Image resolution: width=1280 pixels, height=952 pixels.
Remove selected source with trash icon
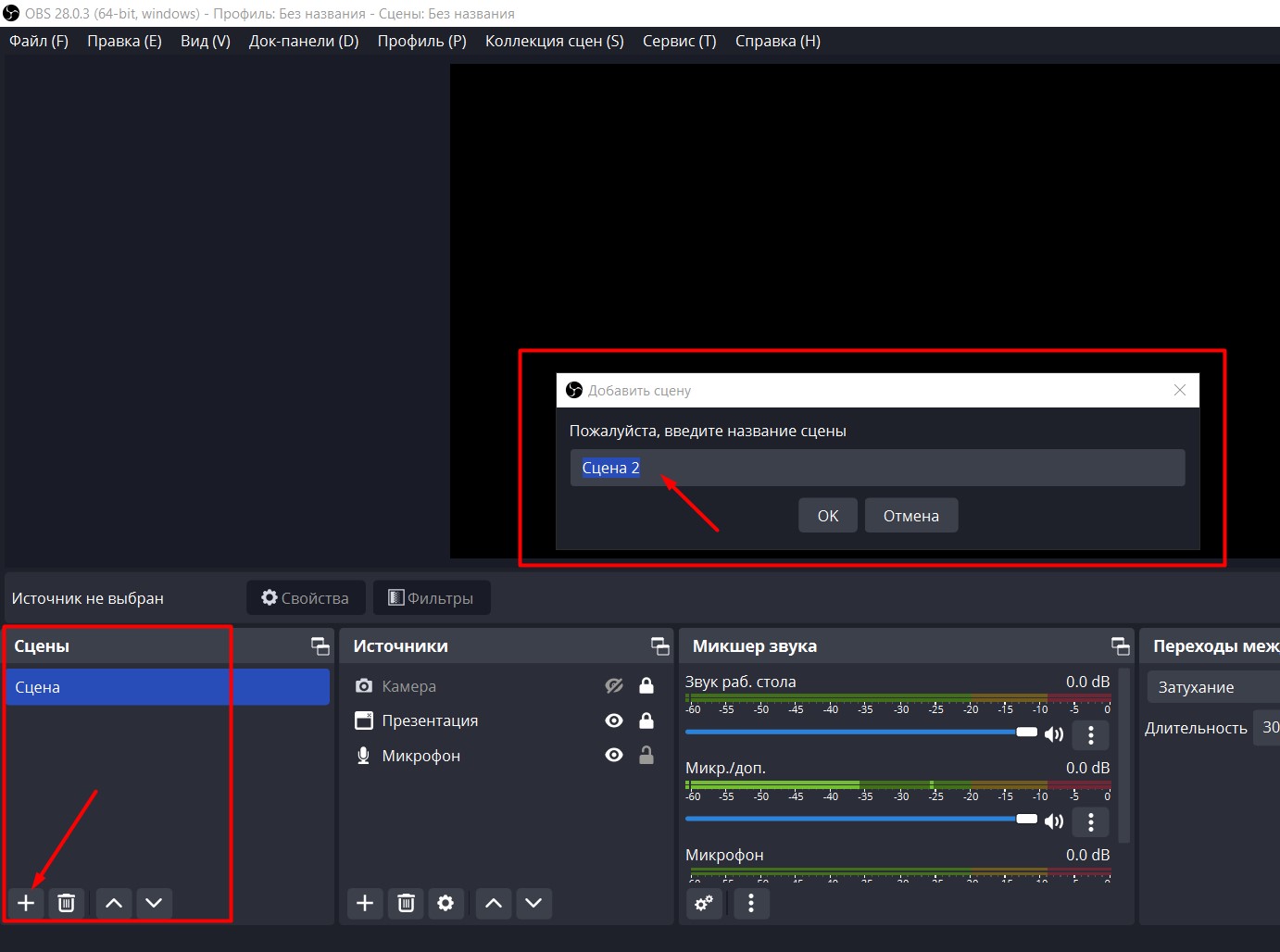point(406,903)
